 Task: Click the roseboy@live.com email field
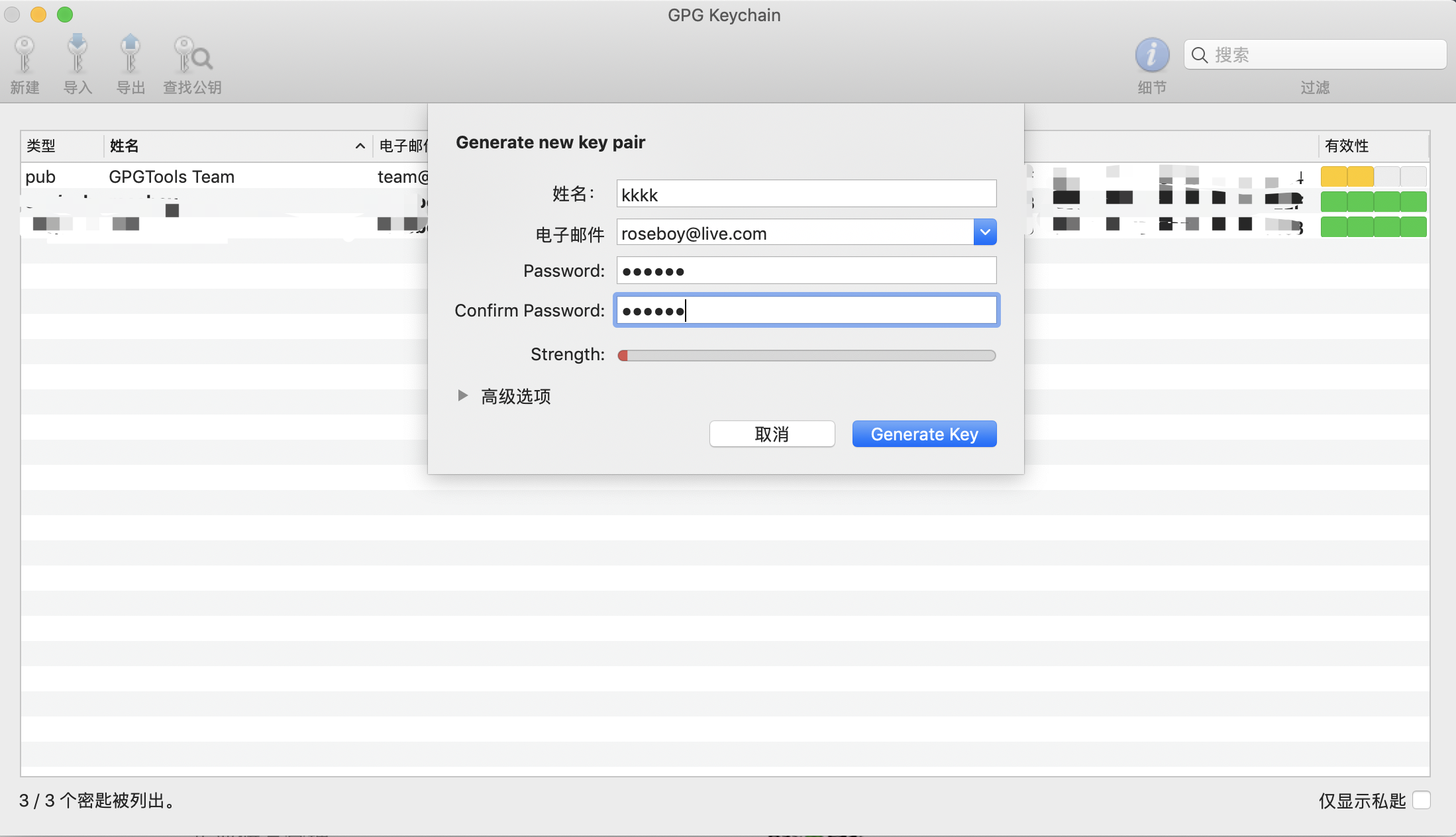pyautogui.click(x=795, y=232)
